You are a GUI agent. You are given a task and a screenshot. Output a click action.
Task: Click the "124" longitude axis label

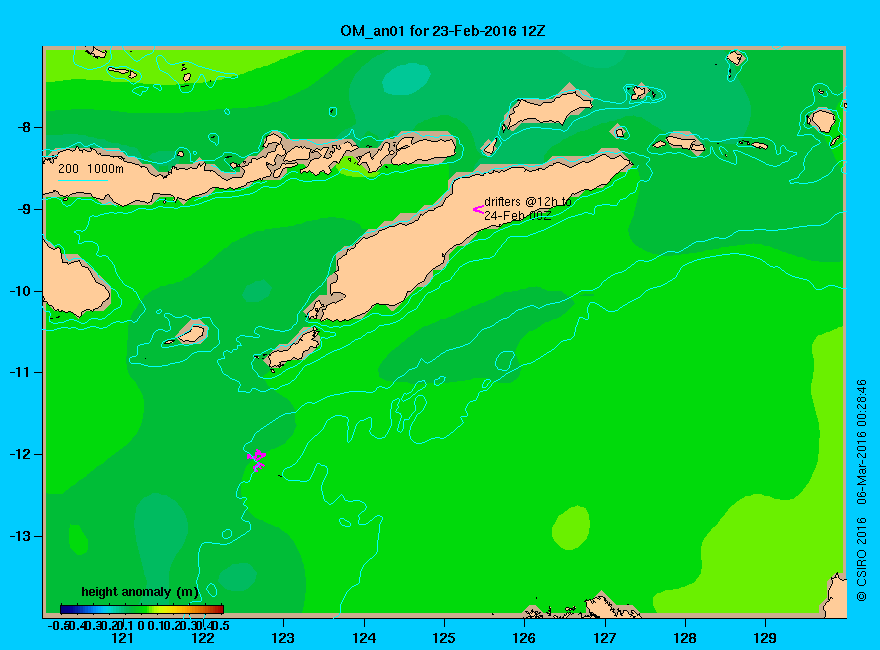364,638
